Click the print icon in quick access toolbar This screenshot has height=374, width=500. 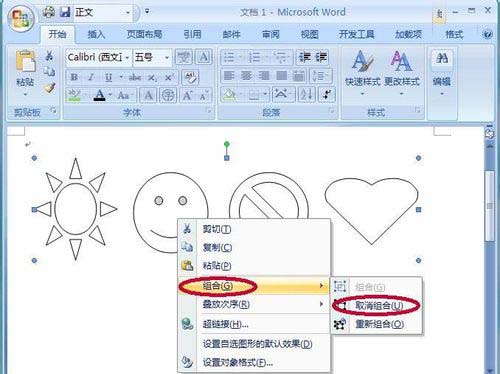point(49,12)
